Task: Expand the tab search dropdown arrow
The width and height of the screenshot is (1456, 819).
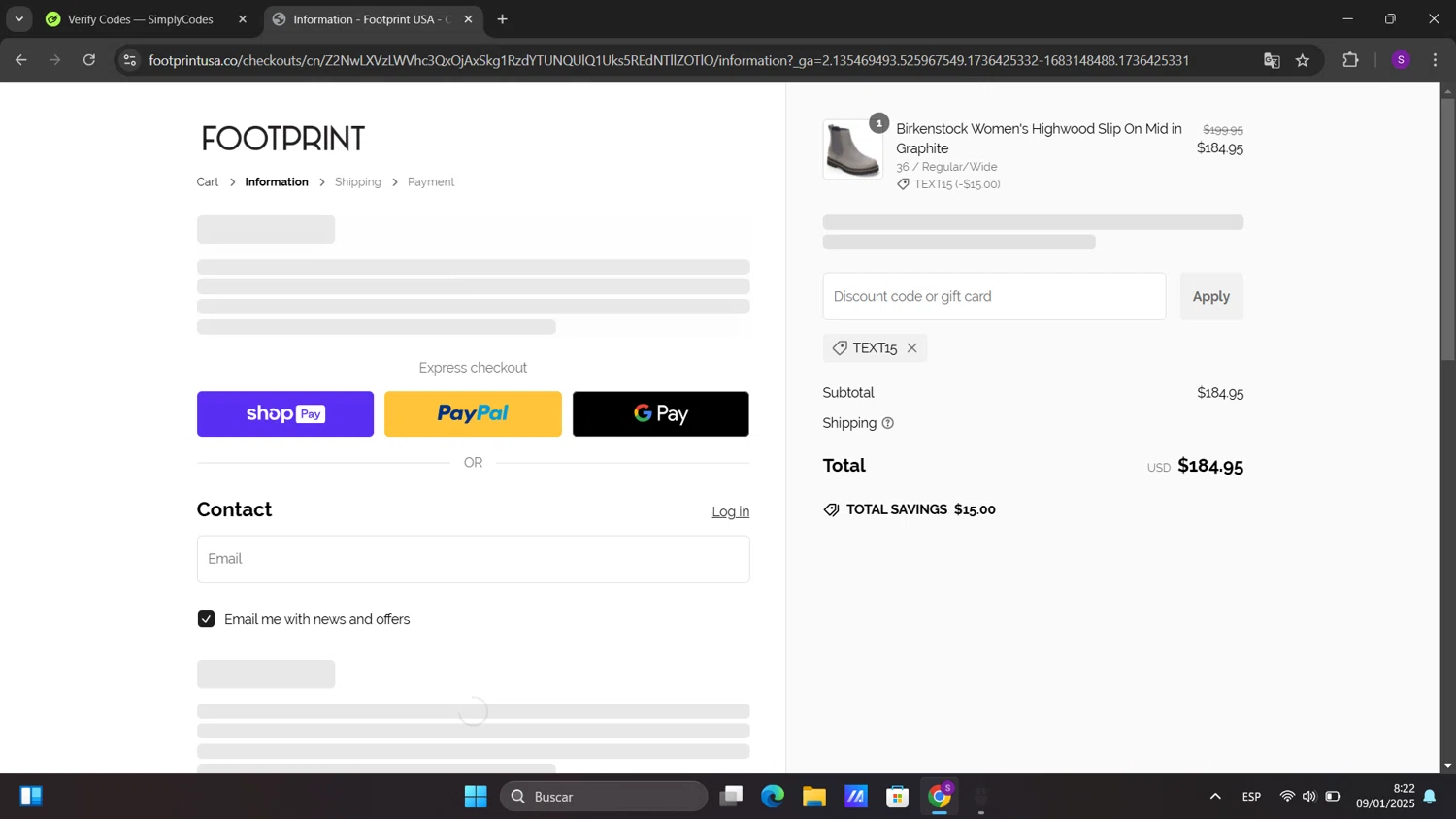Action: [x=18, y=19]
